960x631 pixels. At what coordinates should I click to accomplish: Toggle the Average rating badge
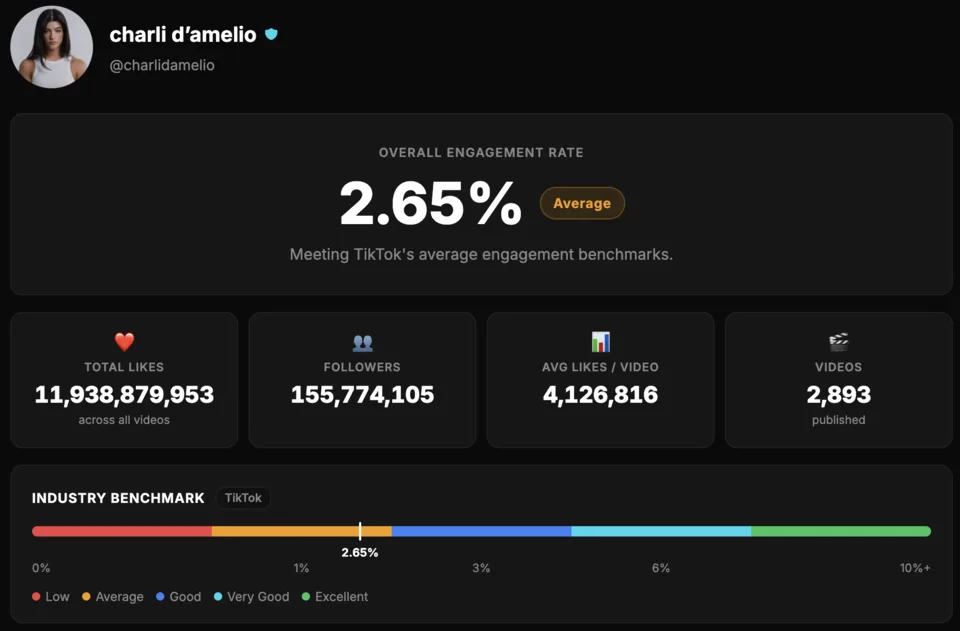tap(582, 203)
